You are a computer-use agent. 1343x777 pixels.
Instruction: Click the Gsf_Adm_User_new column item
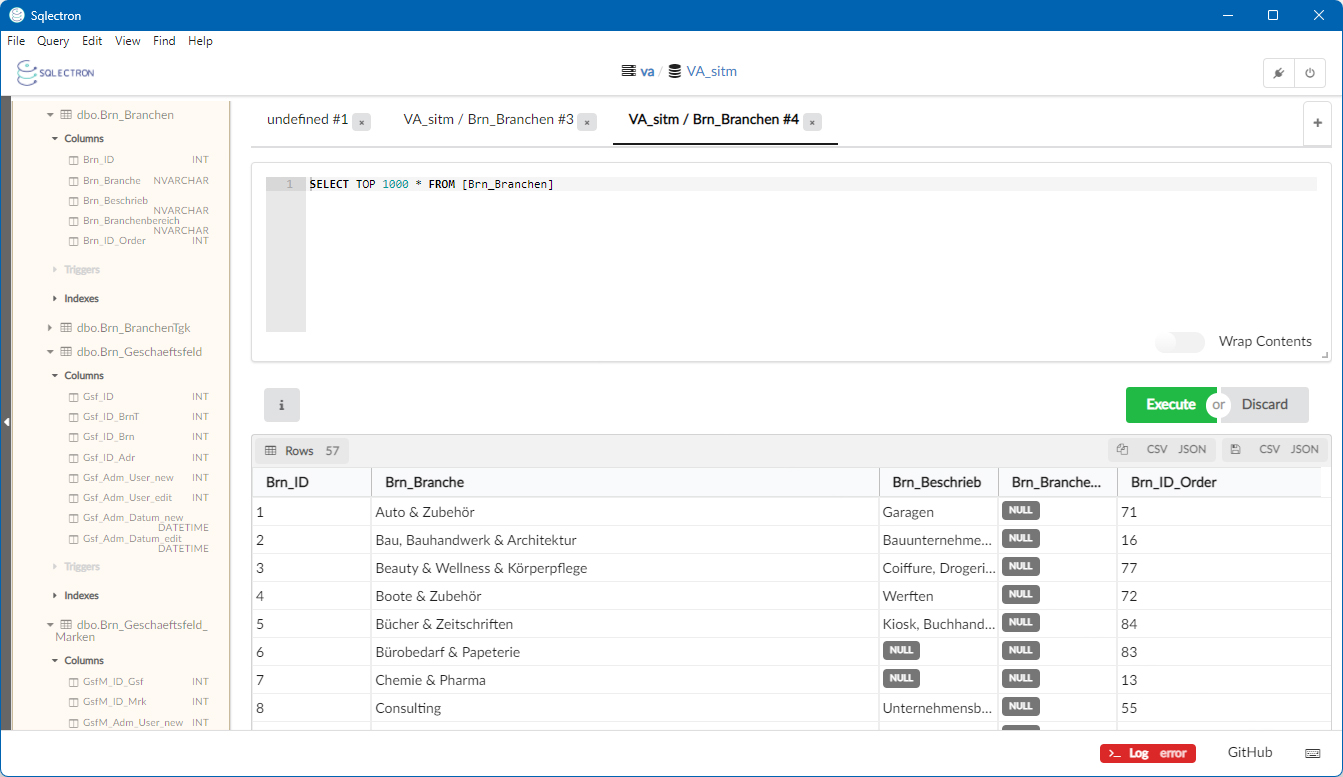[128, 478]
